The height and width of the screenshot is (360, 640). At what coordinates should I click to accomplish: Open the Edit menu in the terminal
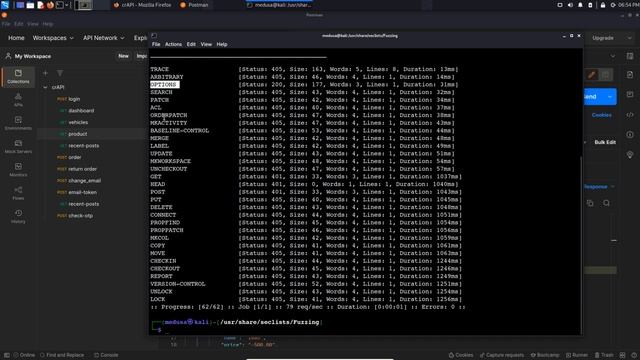(x=191, y=44)
